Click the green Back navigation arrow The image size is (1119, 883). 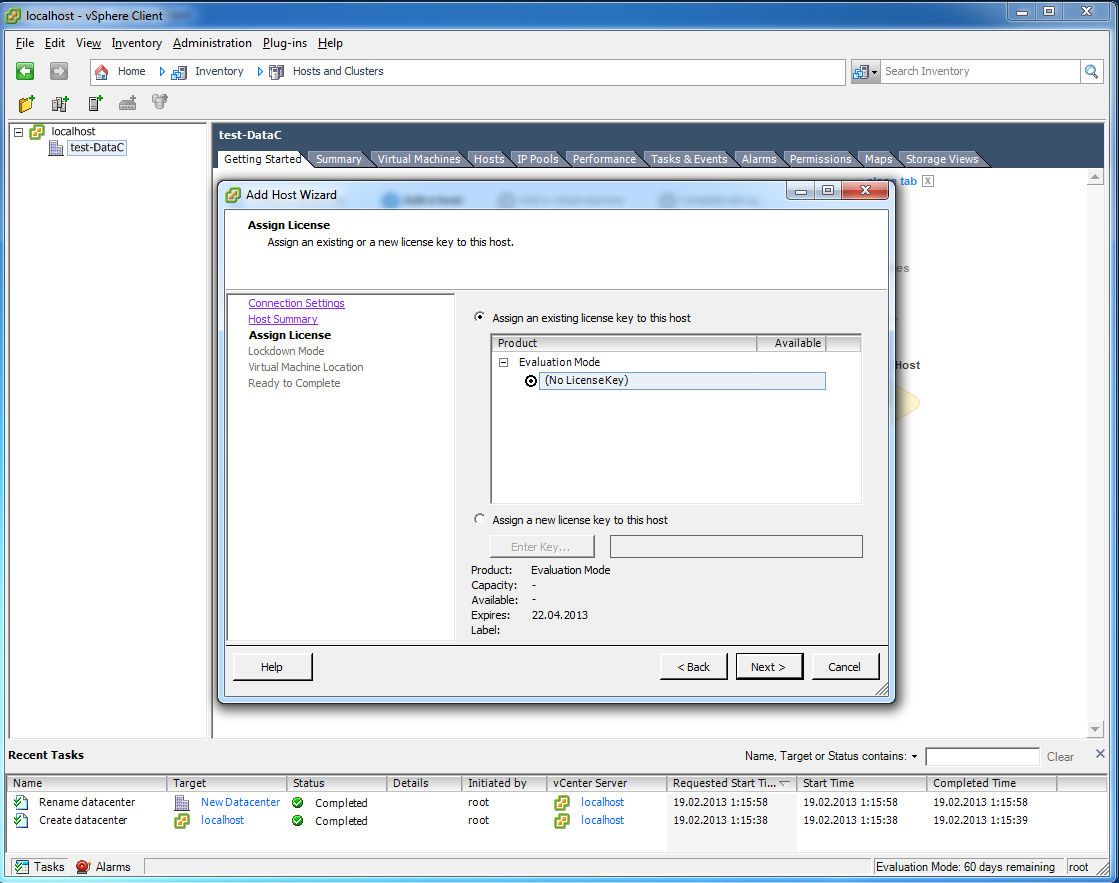25,71
